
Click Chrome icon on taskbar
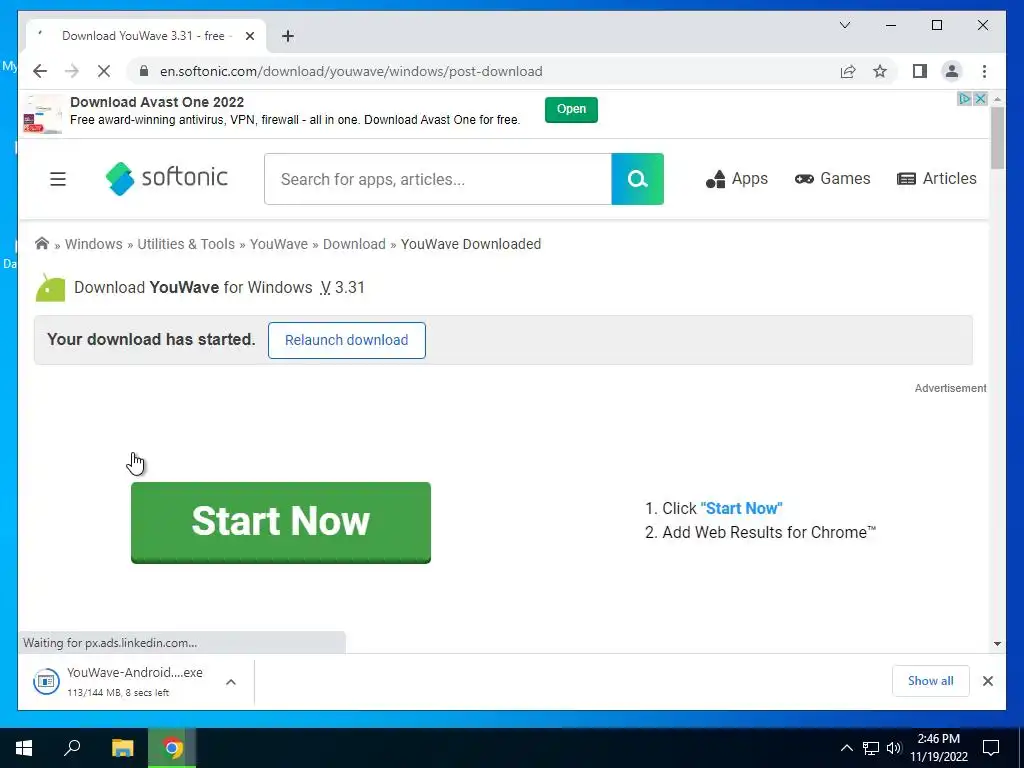pos(172,748)
